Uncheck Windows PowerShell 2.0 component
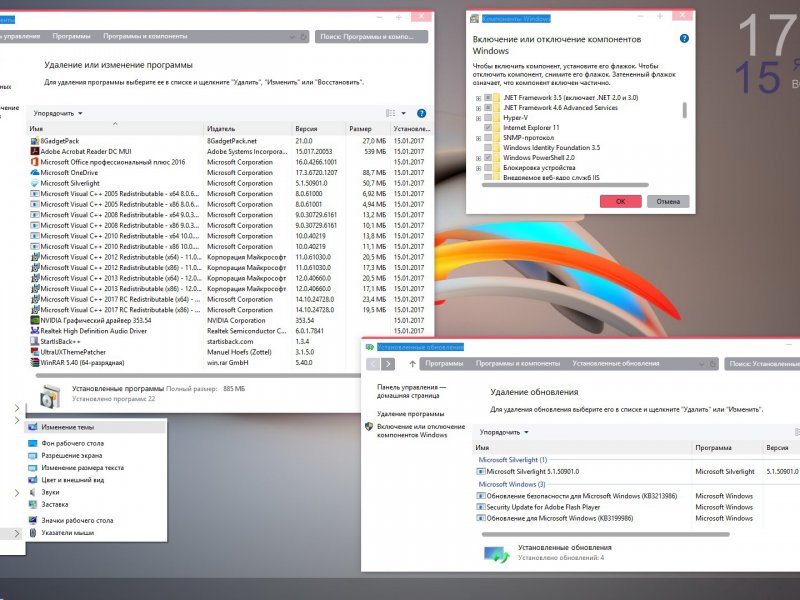 point(488,158)
